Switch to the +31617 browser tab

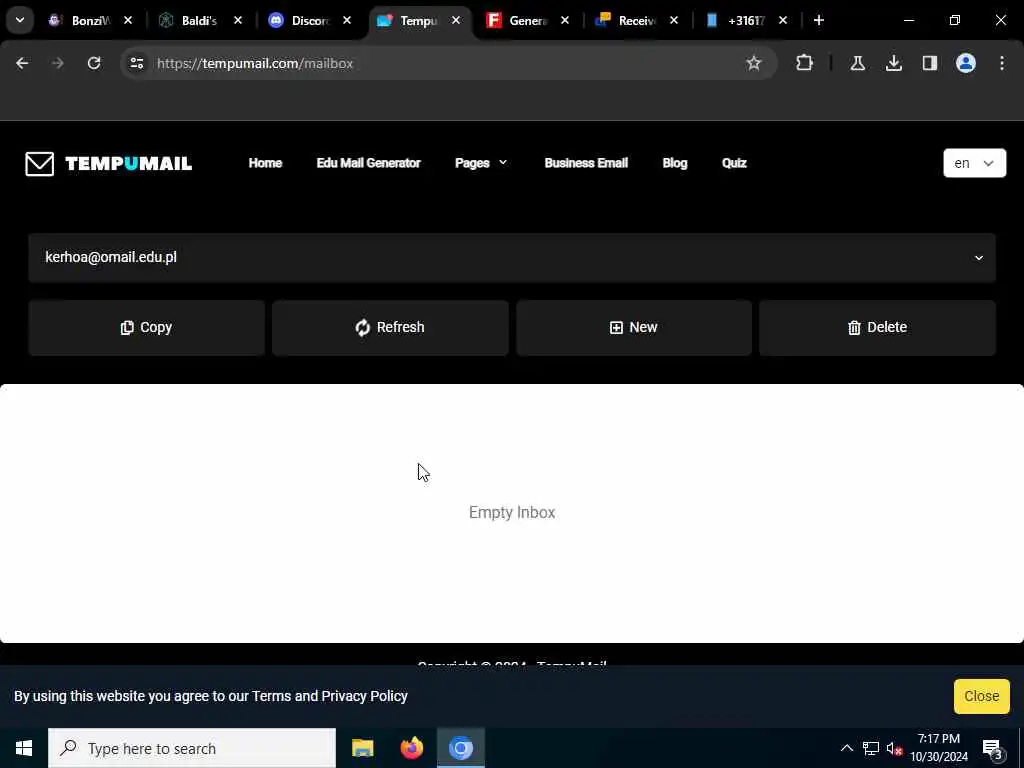point(737,21)
